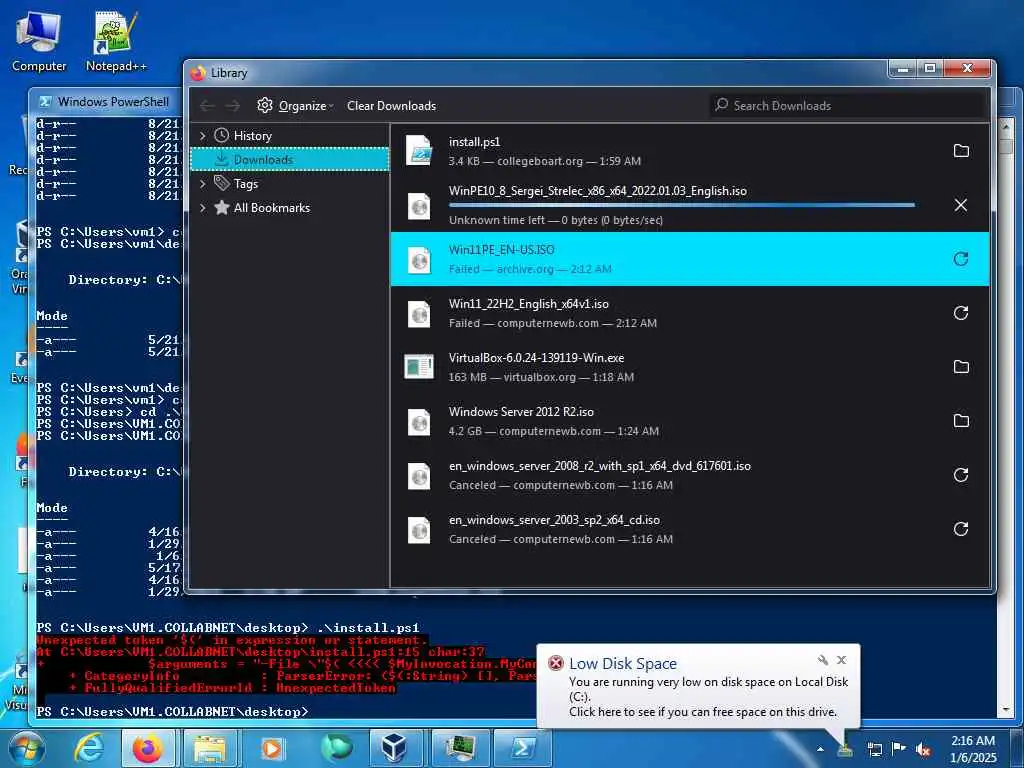Click the Windows PowerShell title bar
Image resolution: width=1024 pixels, height=768 pixels.
[x=107, y=102]
